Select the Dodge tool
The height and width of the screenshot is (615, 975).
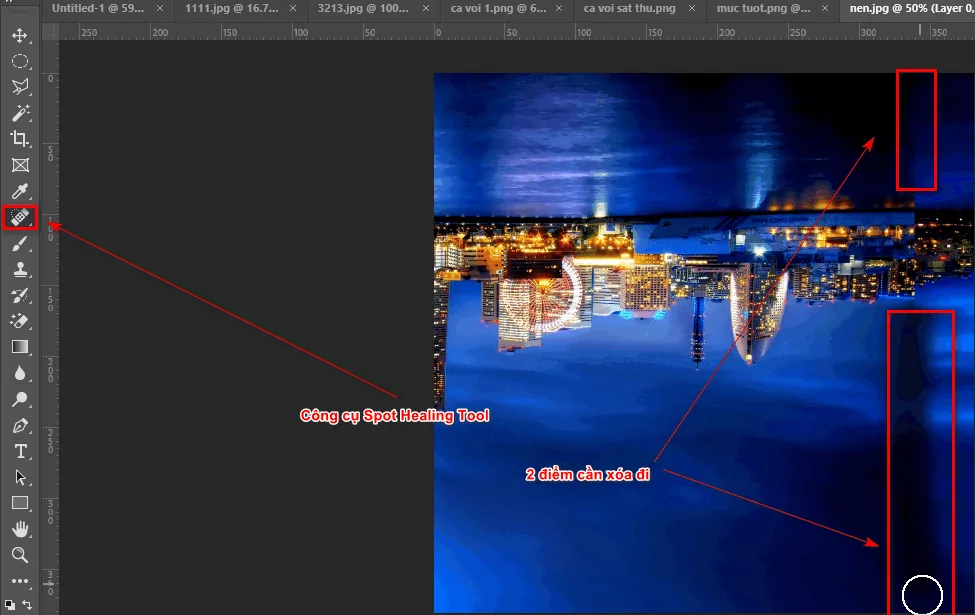pos(20,399)
